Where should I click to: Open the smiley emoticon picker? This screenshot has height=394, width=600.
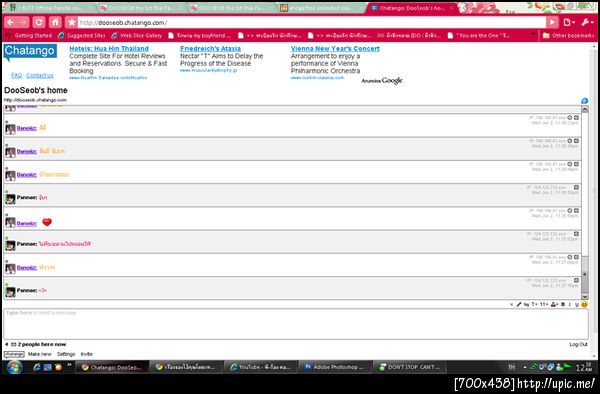pos(584,304)
